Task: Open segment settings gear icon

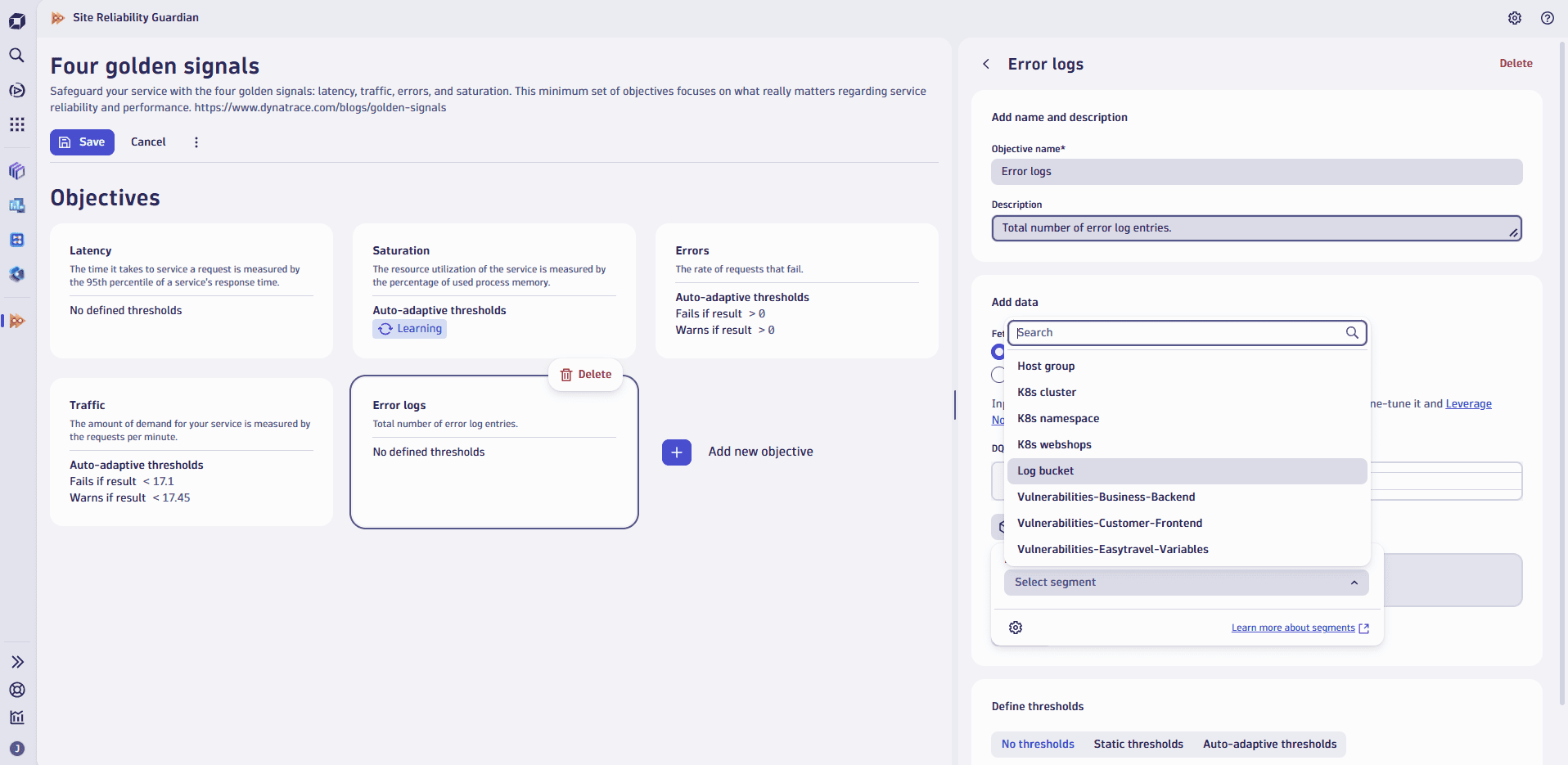Action: point(1016,628)
